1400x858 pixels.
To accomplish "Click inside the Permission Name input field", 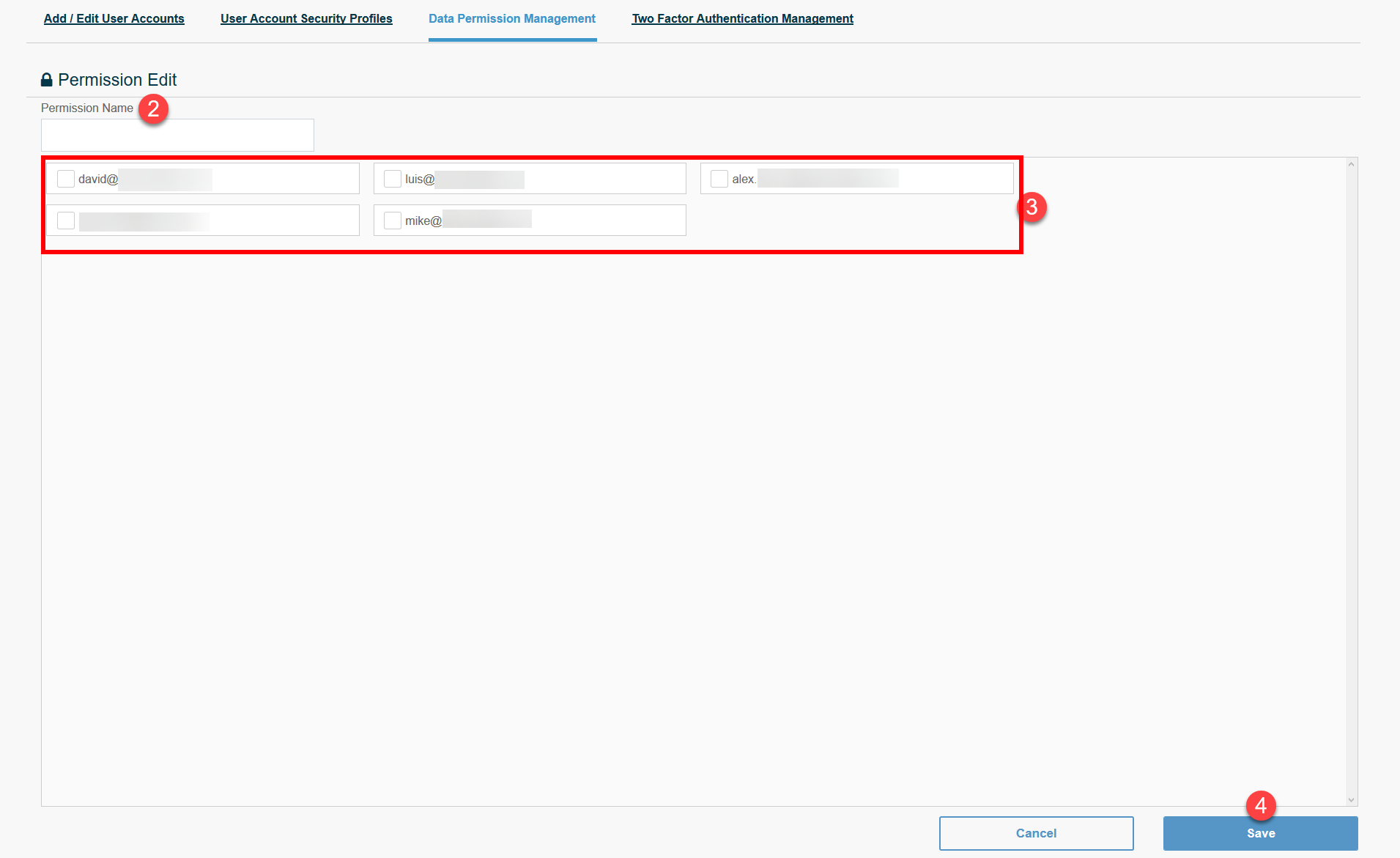I will pos(177,135).
